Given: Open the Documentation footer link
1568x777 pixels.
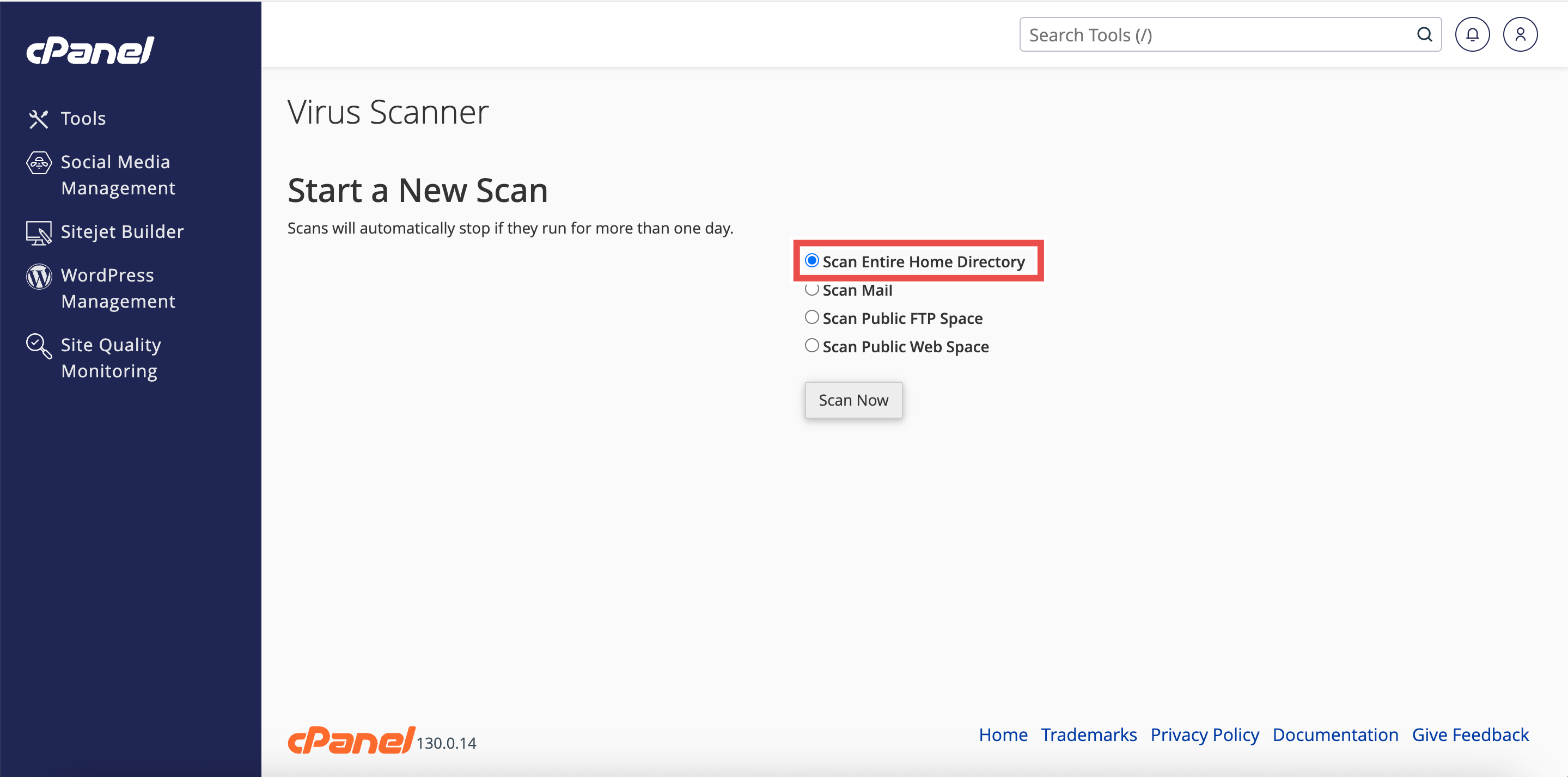Looking at the screenshot, I should [1335, 735].
